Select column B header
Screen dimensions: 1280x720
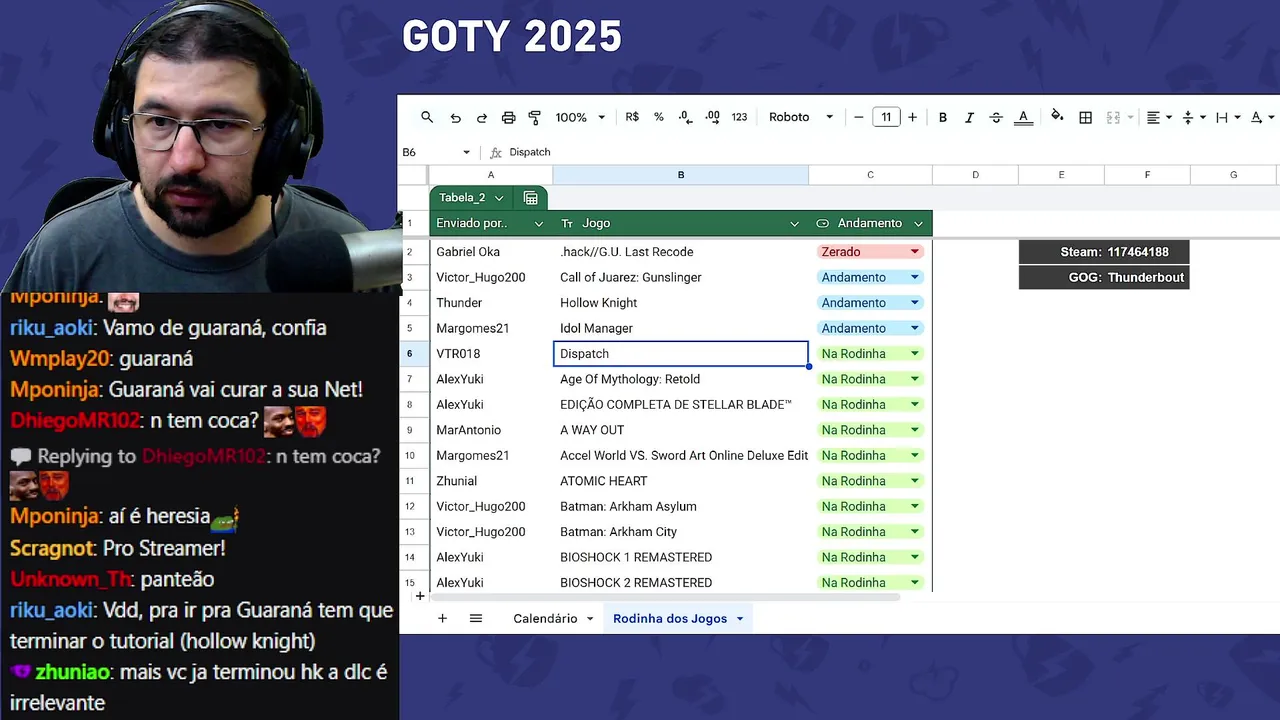[x=680, y=175]
